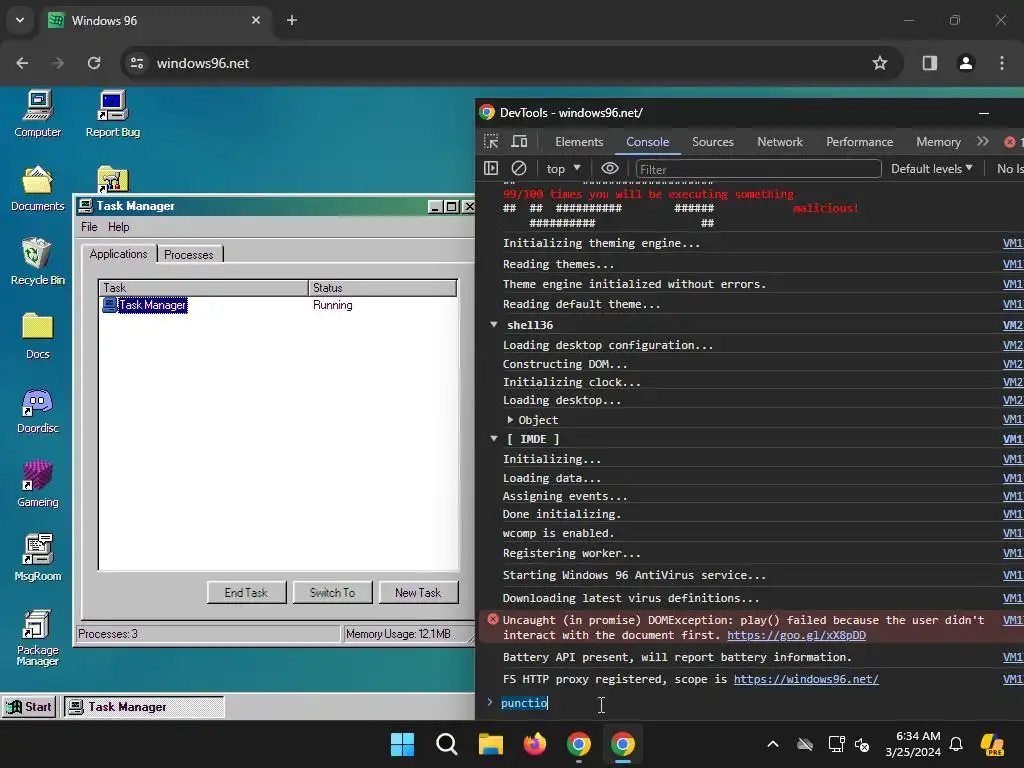Viewport: 1024px width, 768px height.
Task: Click the live expression eye icon
Action: click(609, 168)
